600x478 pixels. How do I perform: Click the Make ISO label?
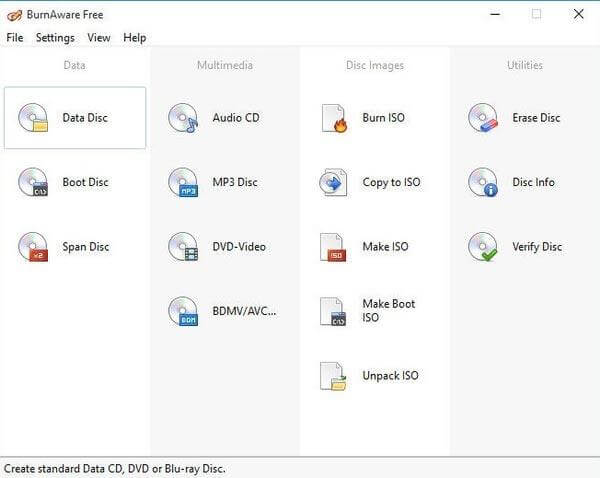coord(385,246)
